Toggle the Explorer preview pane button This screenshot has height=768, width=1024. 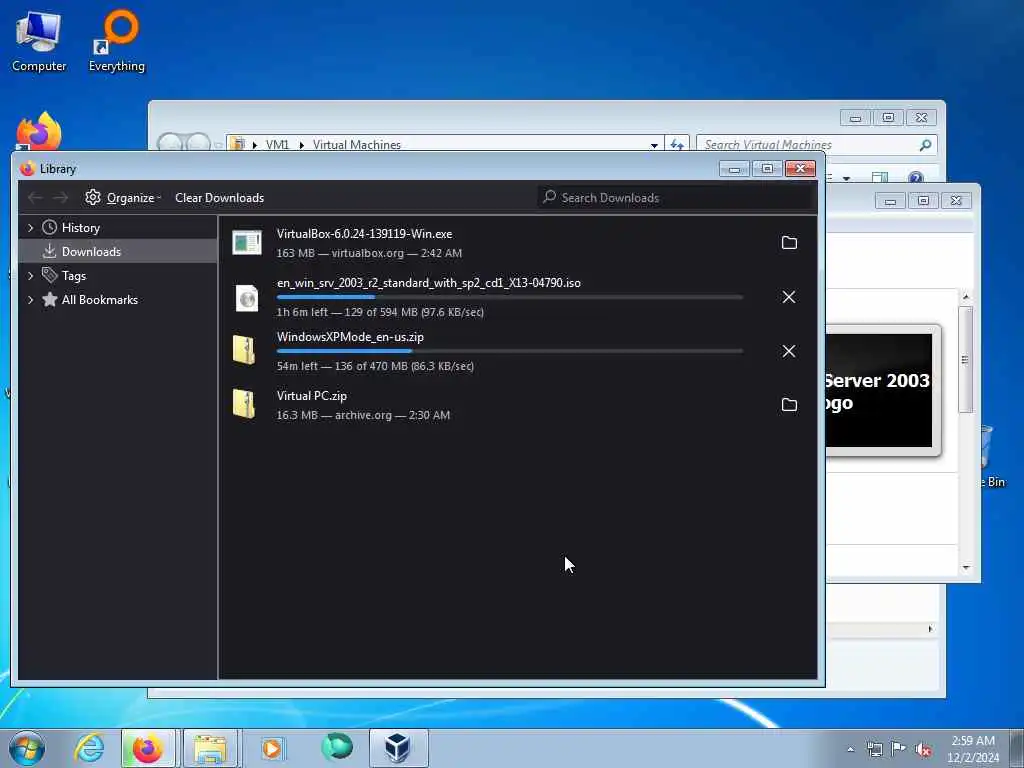[880, 177]
